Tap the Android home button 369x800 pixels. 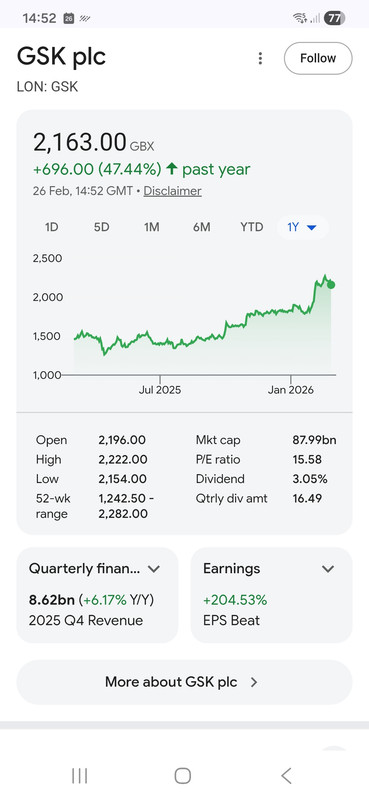pyautogui.click(x=183, y=776)
